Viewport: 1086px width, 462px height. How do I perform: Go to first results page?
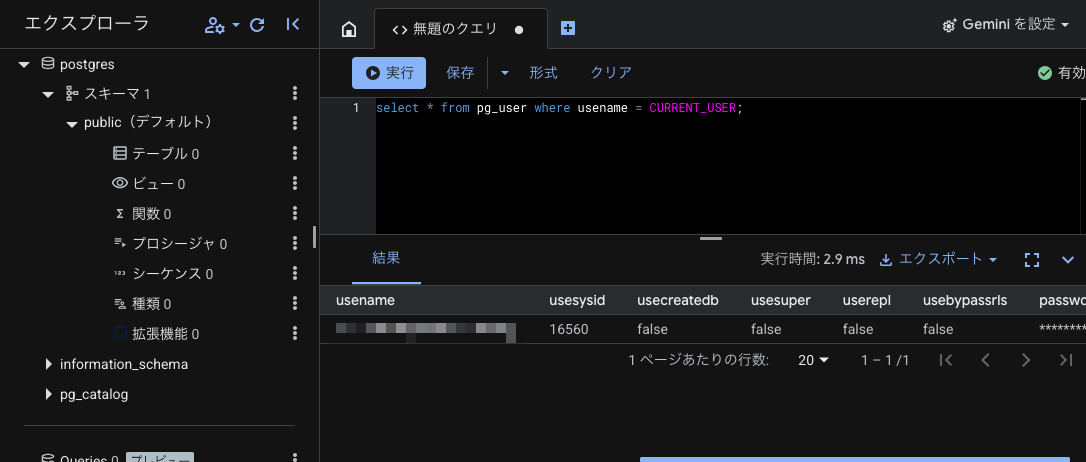tap(945, 359)
